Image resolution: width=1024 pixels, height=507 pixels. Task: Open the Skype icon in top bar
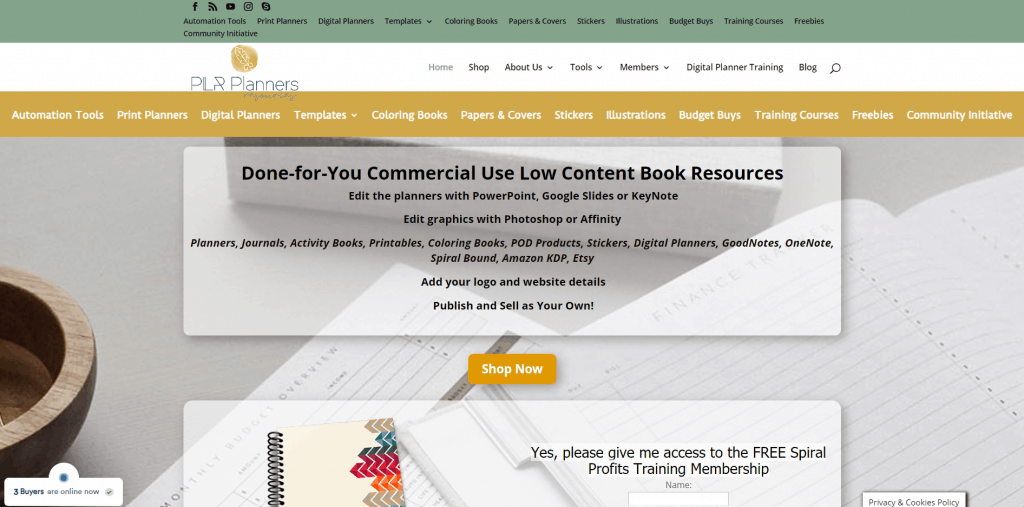266,7
